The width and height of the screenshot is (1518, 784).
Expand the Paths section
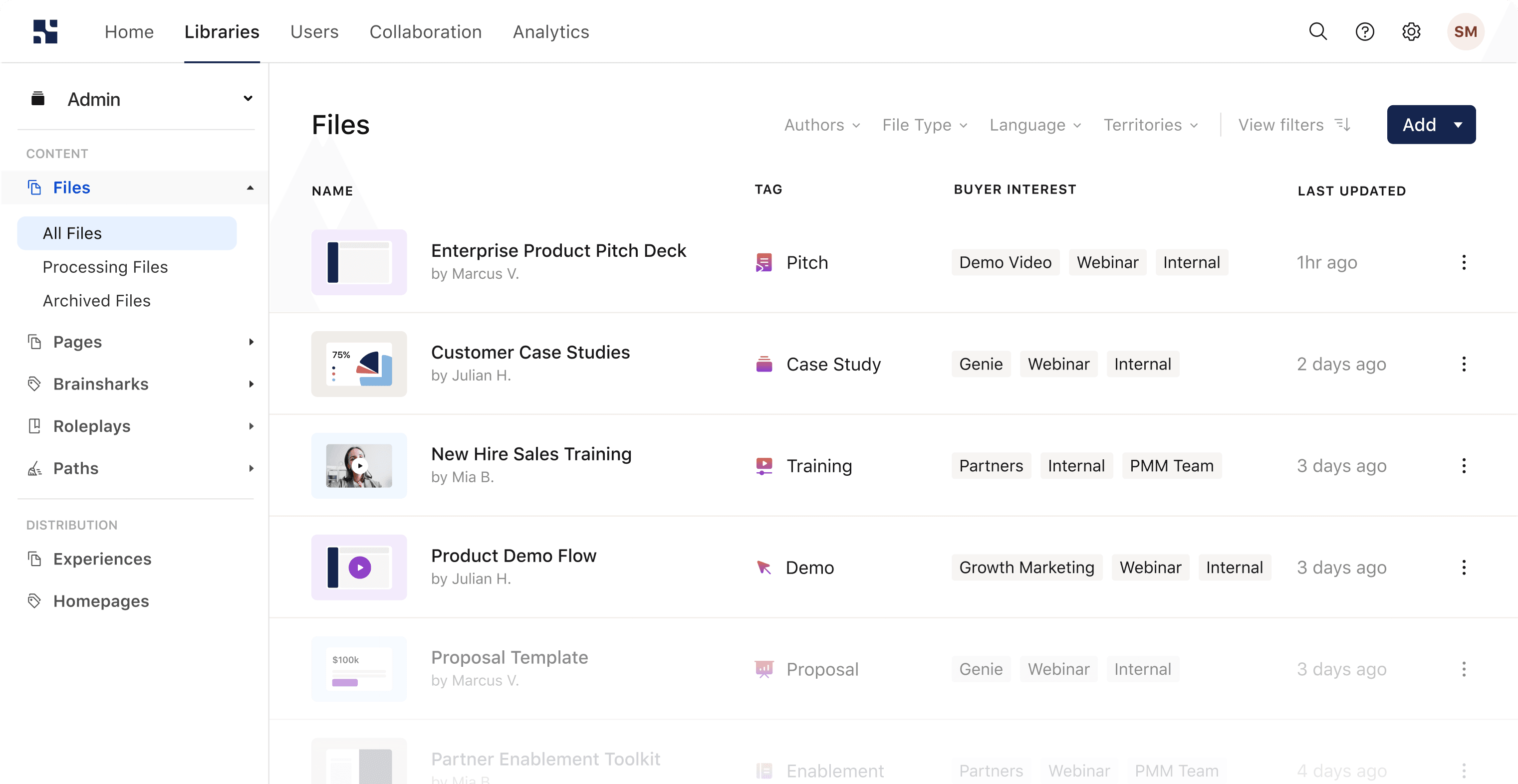pos(251,469)
